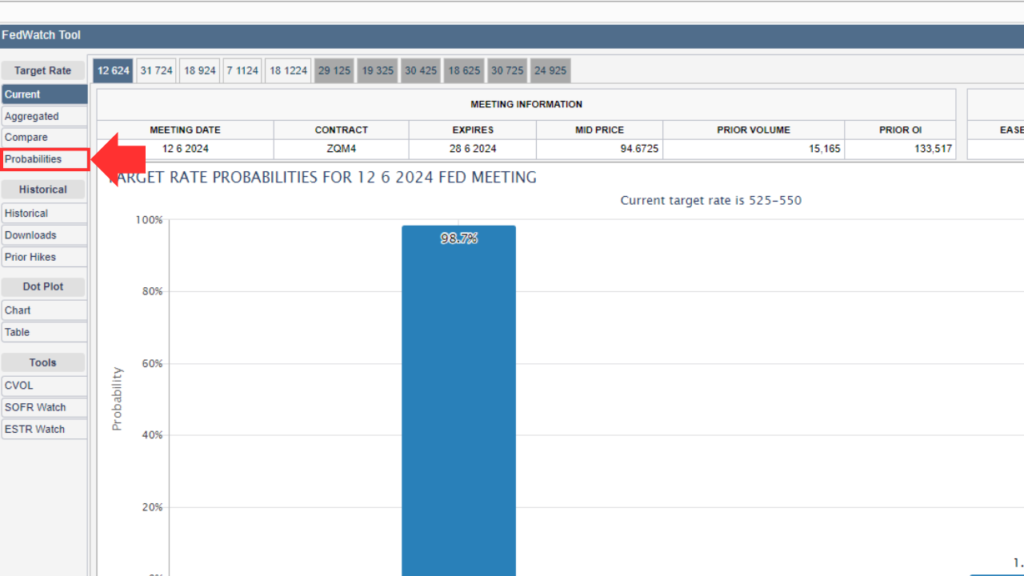The image size is (1024, 576).
Task: Select the 7 1124 meeting tab
Action: coord(242,71)
